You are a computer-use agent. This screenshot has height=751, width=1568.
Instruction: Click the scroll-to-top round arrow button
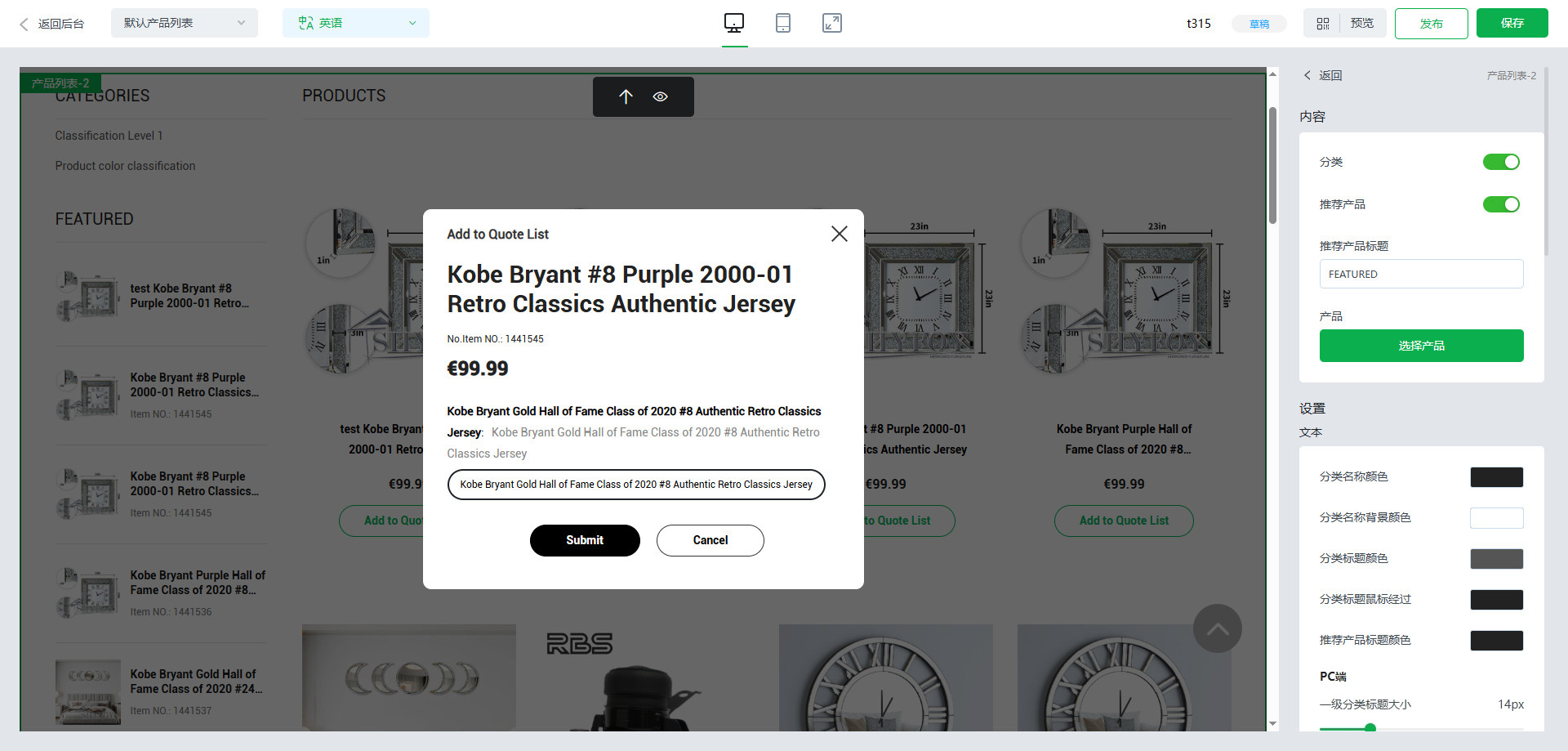click(x=1217, y=628)
